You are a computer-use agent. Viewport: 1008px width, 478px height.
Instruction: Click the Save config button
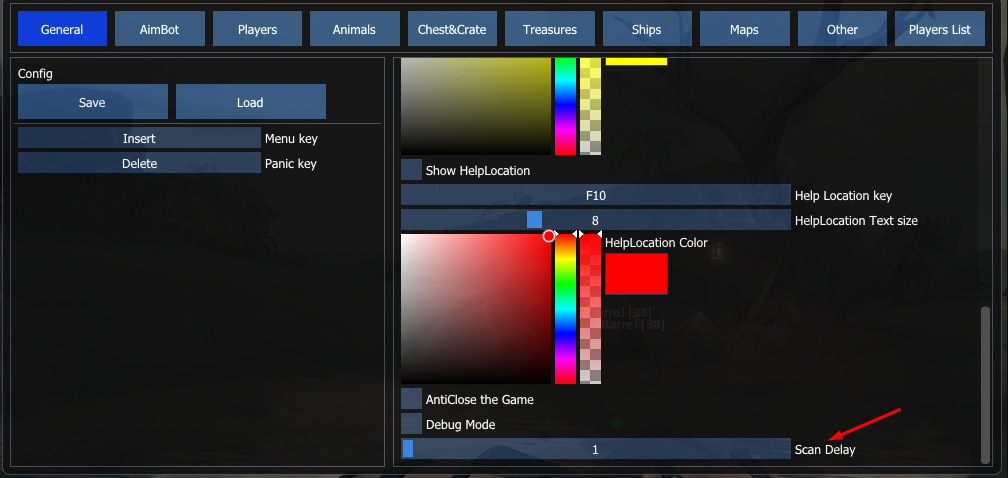[92, 102]
